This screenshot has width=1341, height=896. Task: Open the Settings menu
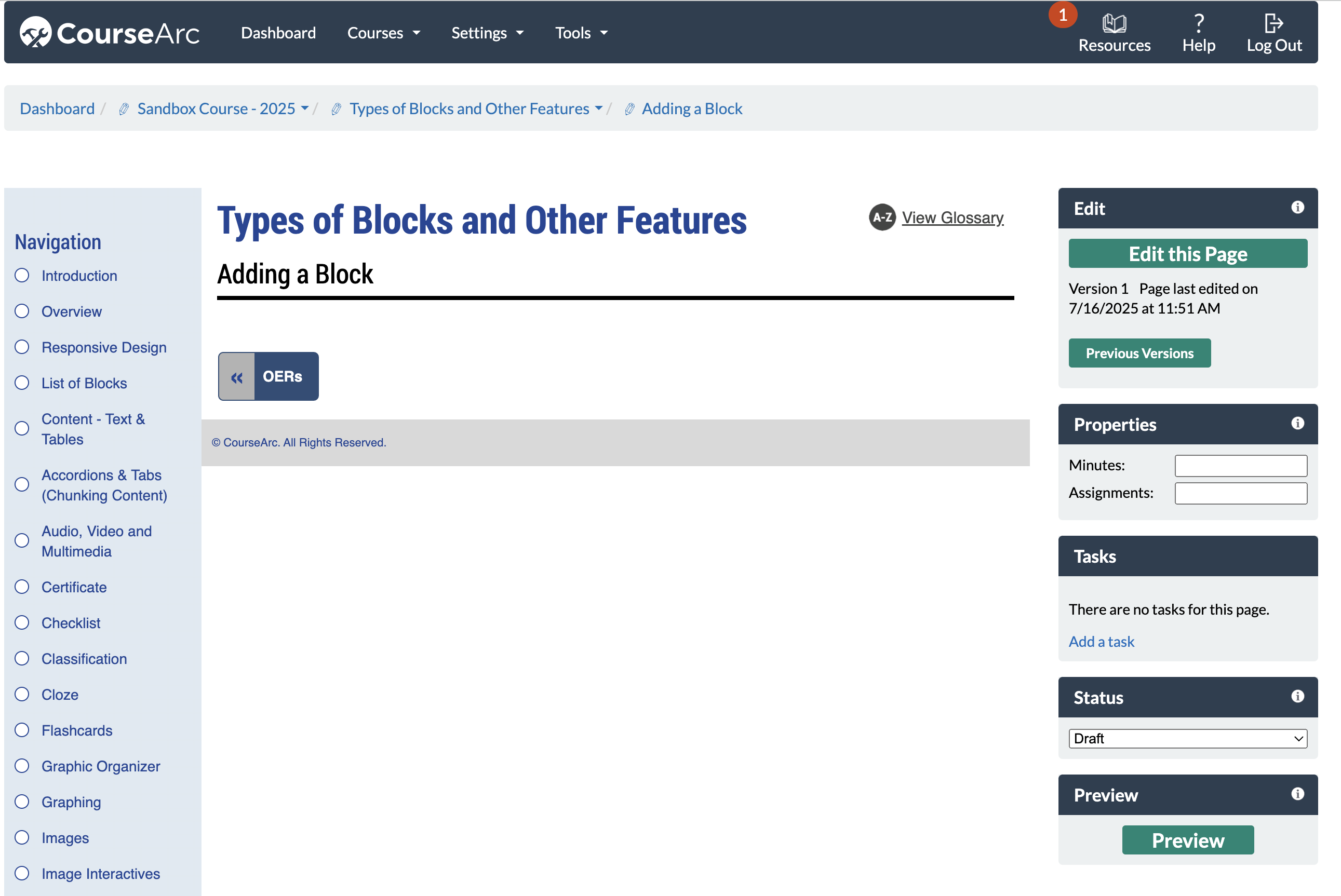(487, 33)
